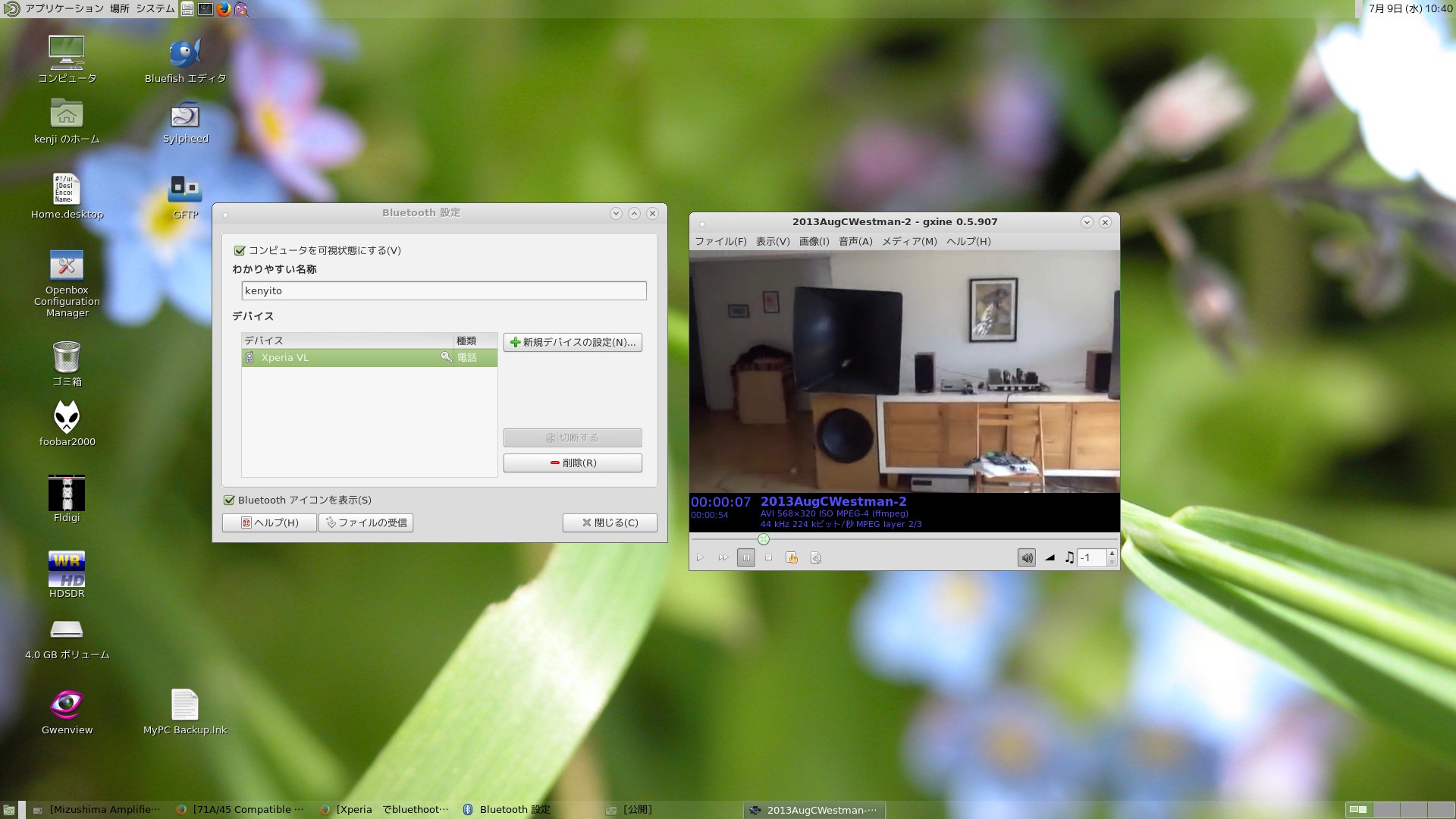The width and height of the screenshot is (1456, 819).
Task: Uncheck the make computer visible checkbox
Action: (x=240, y=250)
